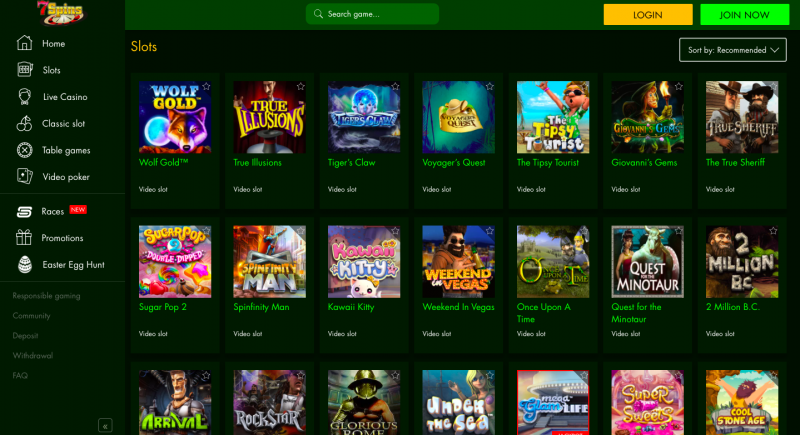Toggle favorite star on Voyager's Quest
Screen dimensions: 800x435
coord(490,87)
